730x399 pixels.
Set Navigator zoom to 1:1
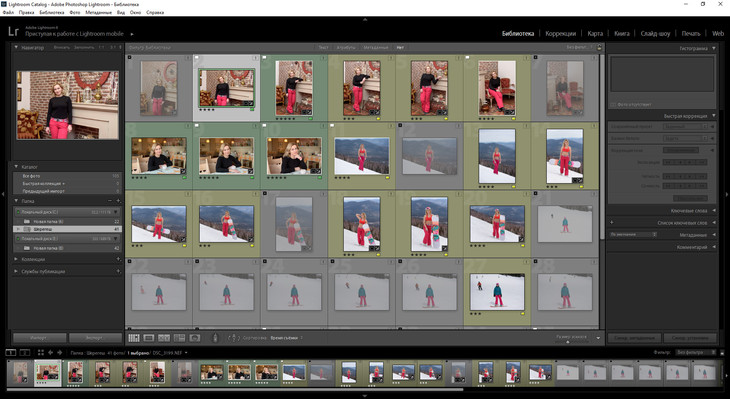click(101, 47)
